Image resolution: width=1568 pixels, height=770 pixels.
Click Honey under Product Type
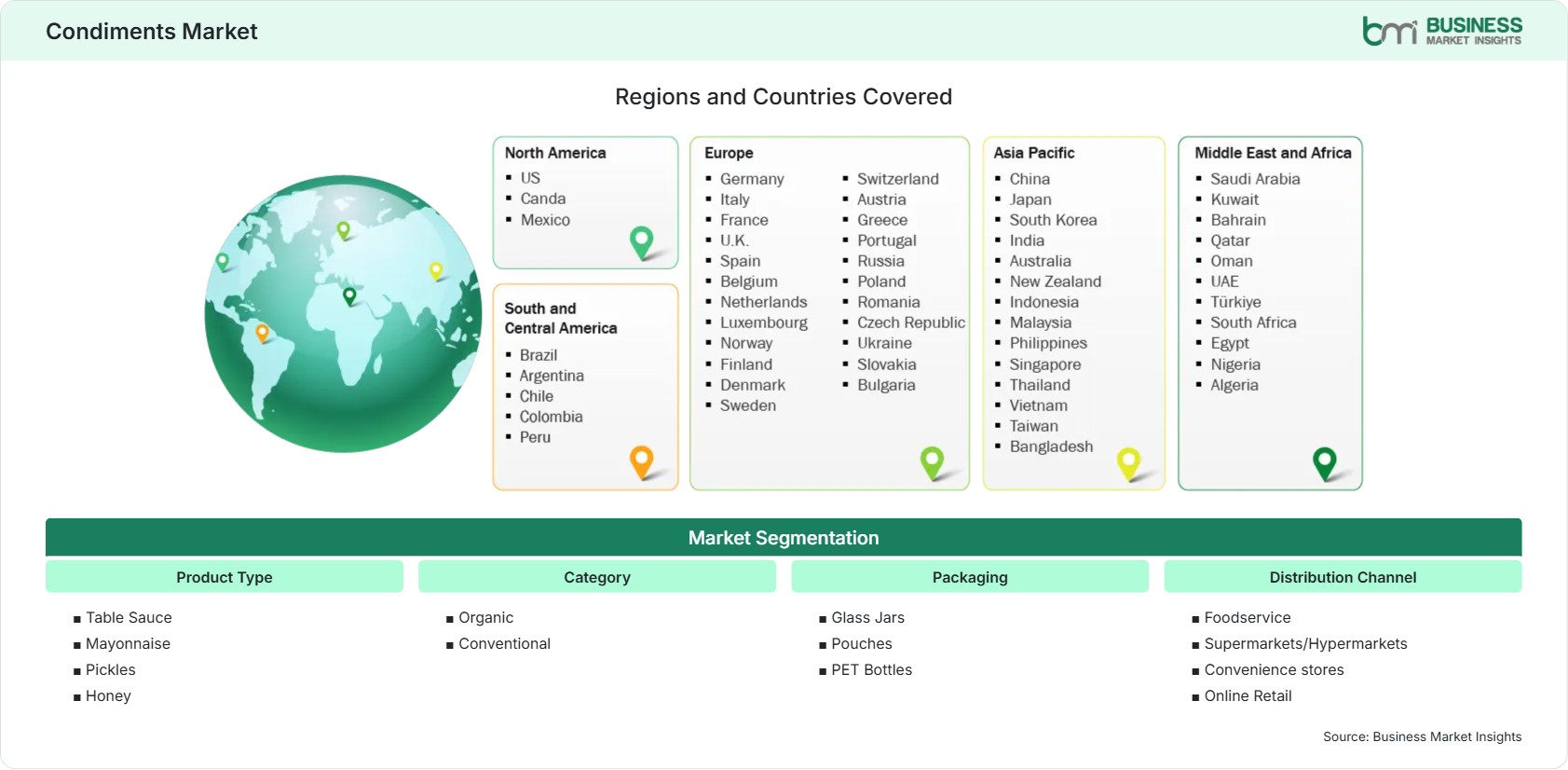tap(108, 695)
